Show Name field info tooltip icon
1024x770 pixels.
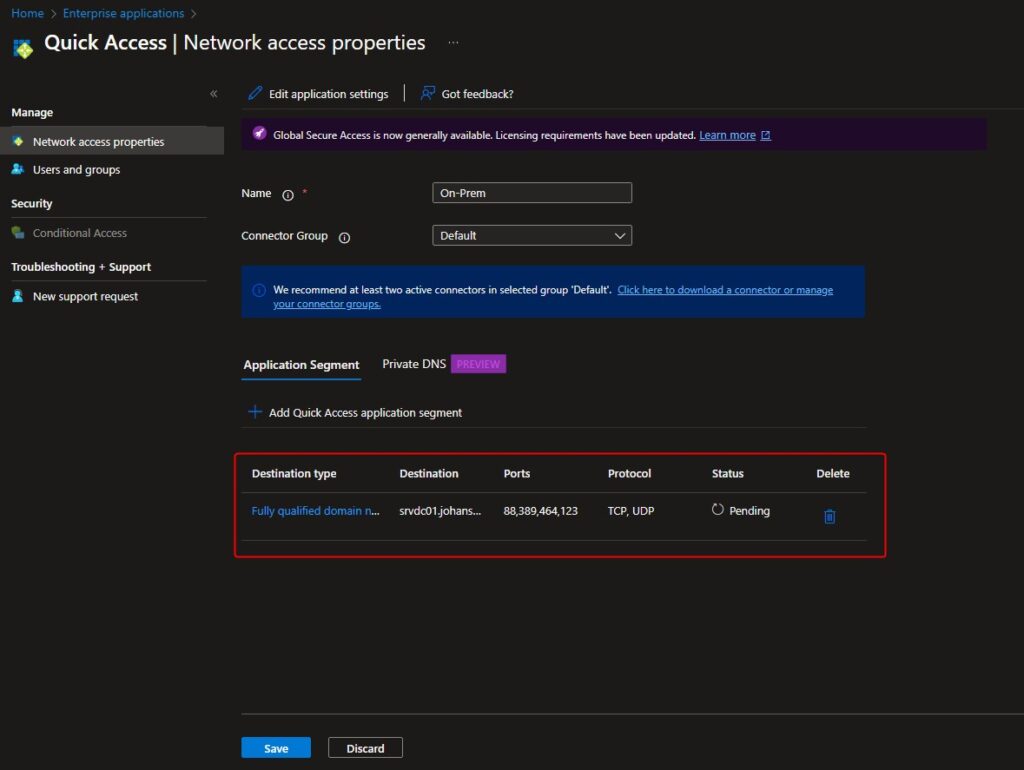tap(287, 195)
